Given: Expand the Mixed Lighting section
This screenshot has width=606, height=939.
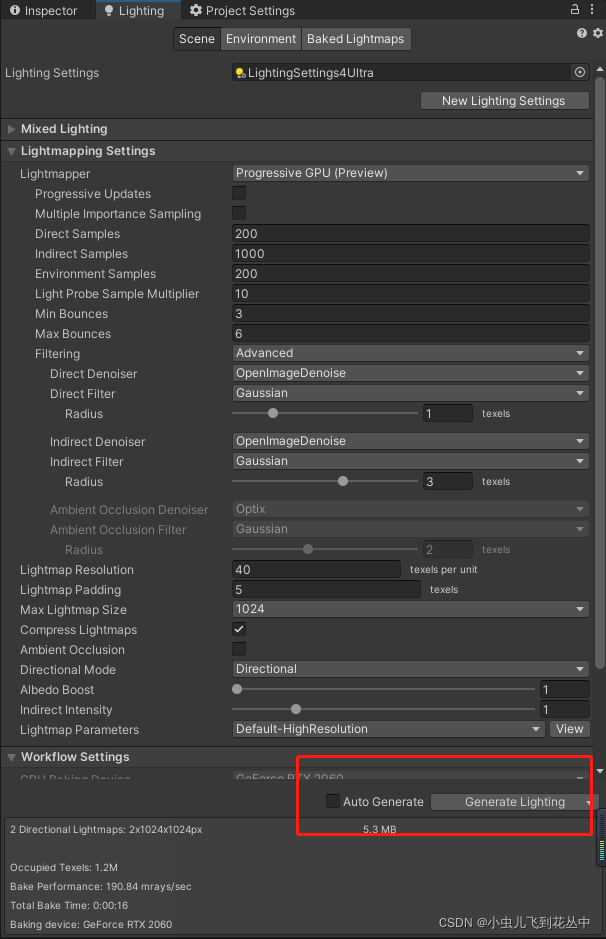Looking at the screenshot, I should 11,129.
